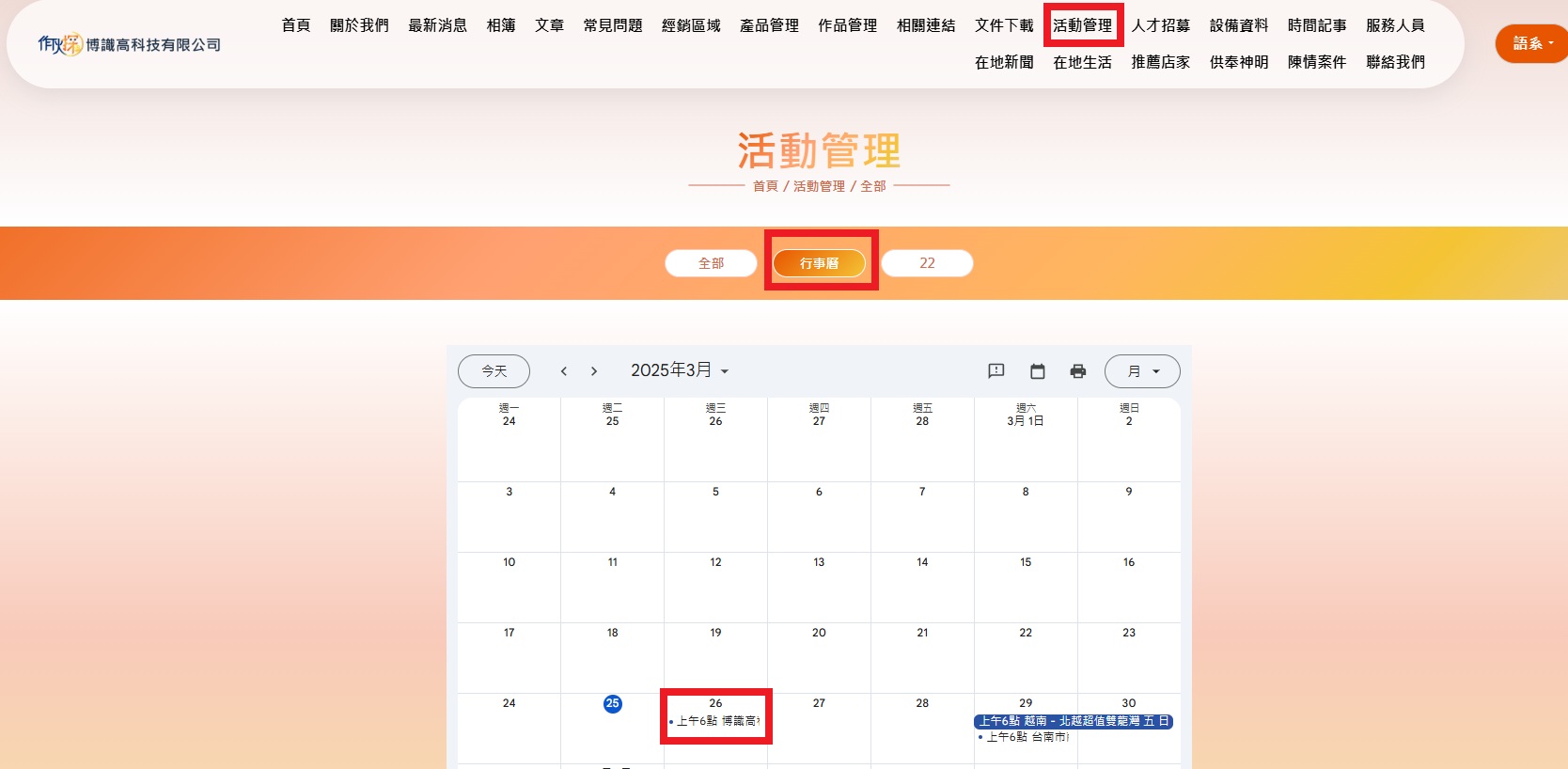
Task: Go to next month with right chevron
Action: 594,371
